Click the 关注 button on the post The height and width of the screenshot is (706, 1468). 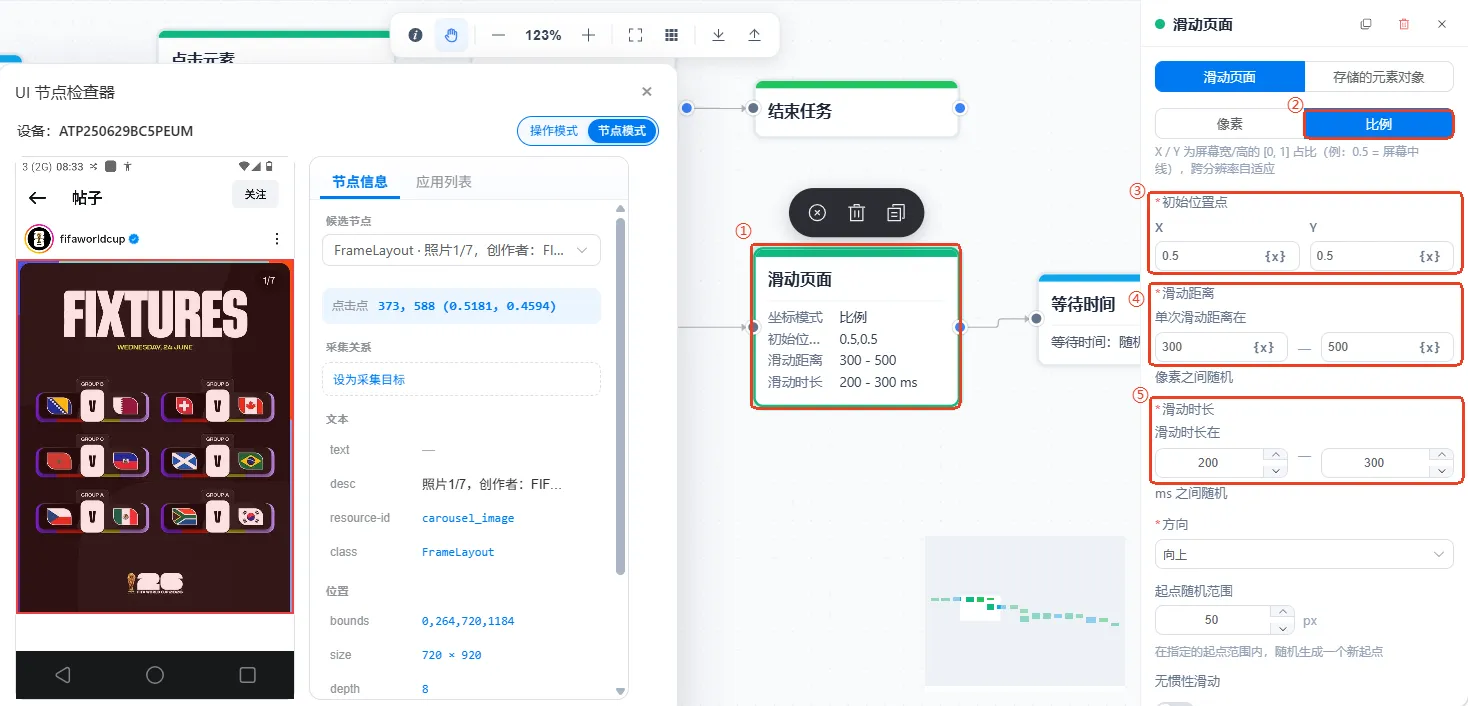pos(255,194)
